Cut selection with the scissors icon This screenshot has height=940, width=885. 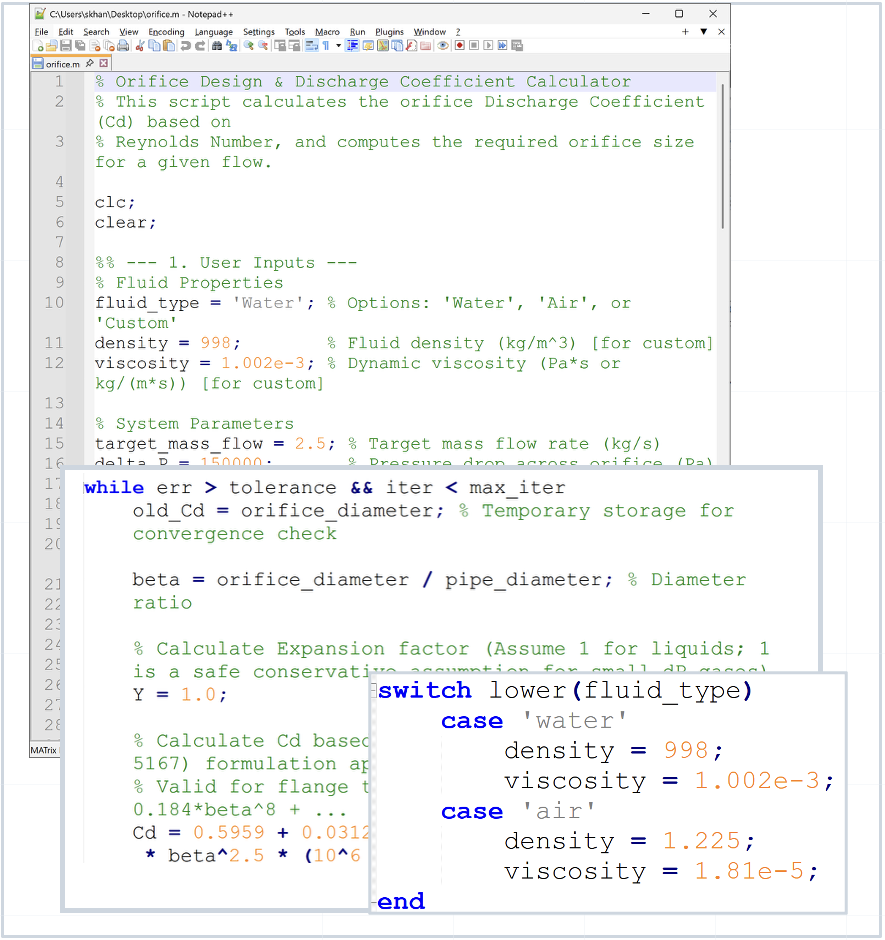(140, 46)
